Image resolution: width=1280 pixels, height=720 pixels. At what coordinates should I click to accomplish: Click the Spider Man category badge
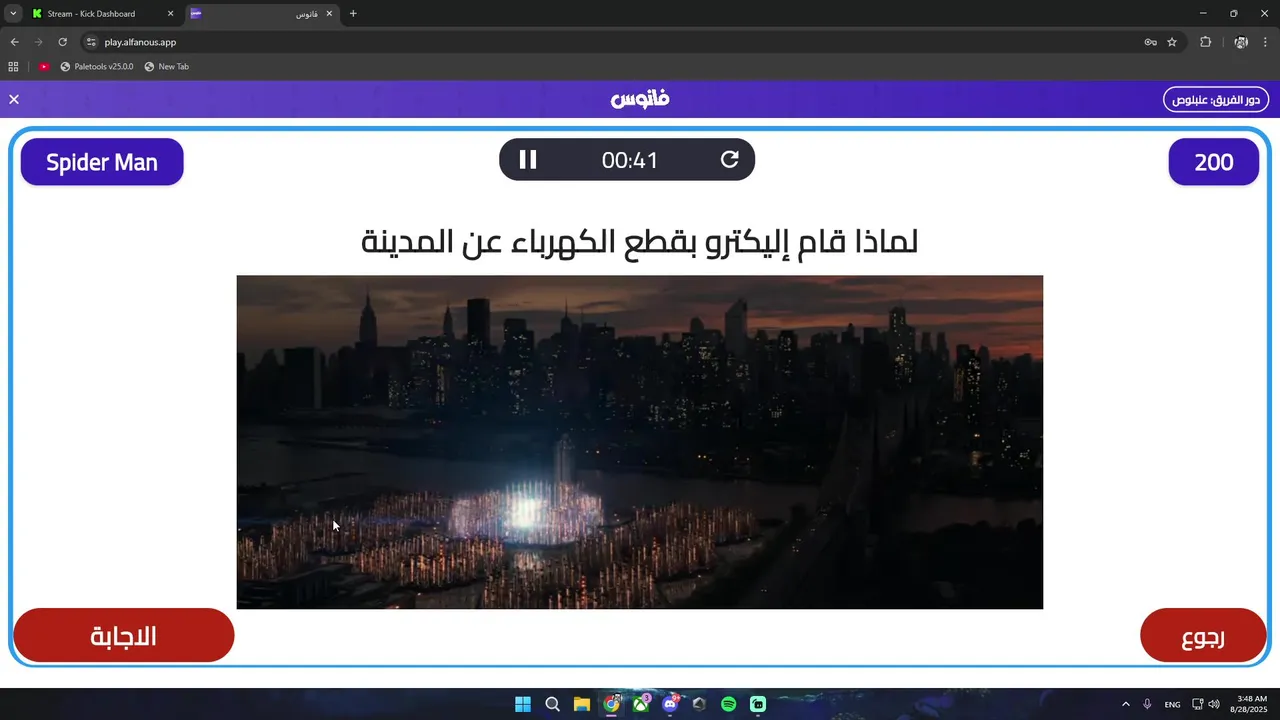(x=102, y=162)
